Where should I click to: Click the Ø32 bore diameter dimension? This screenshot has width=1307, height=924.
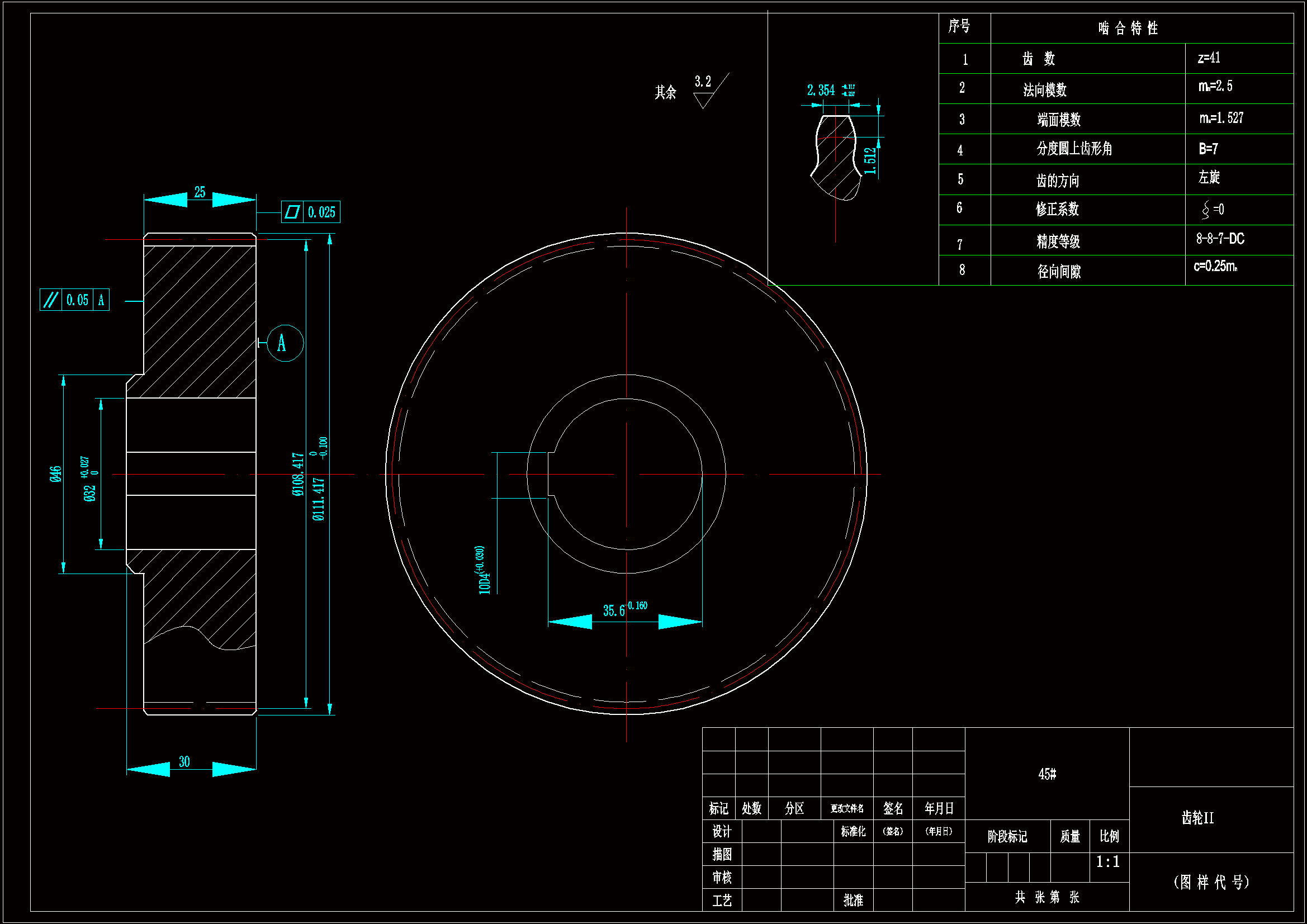point(90,492)
